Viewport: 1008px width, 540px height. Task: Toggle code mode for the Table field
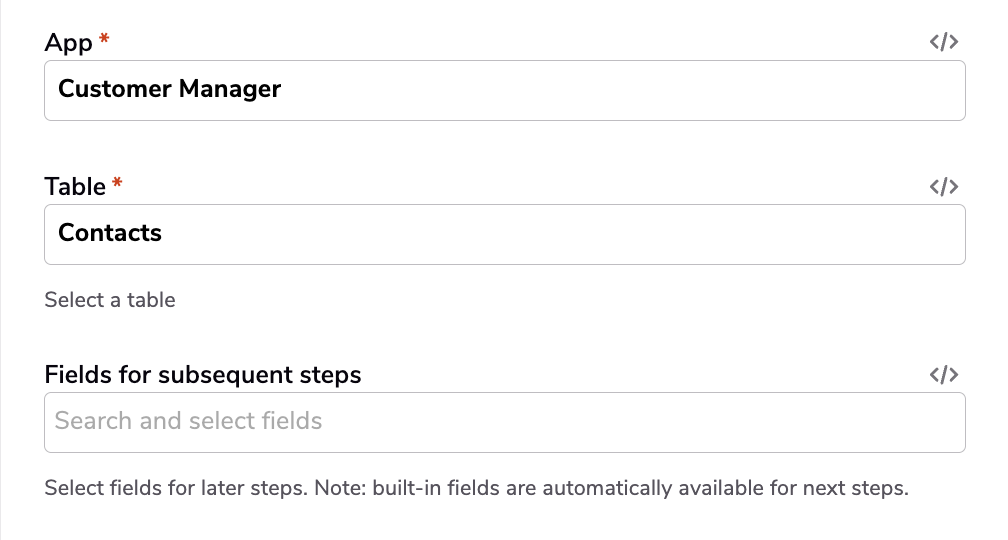pos(944,187)
